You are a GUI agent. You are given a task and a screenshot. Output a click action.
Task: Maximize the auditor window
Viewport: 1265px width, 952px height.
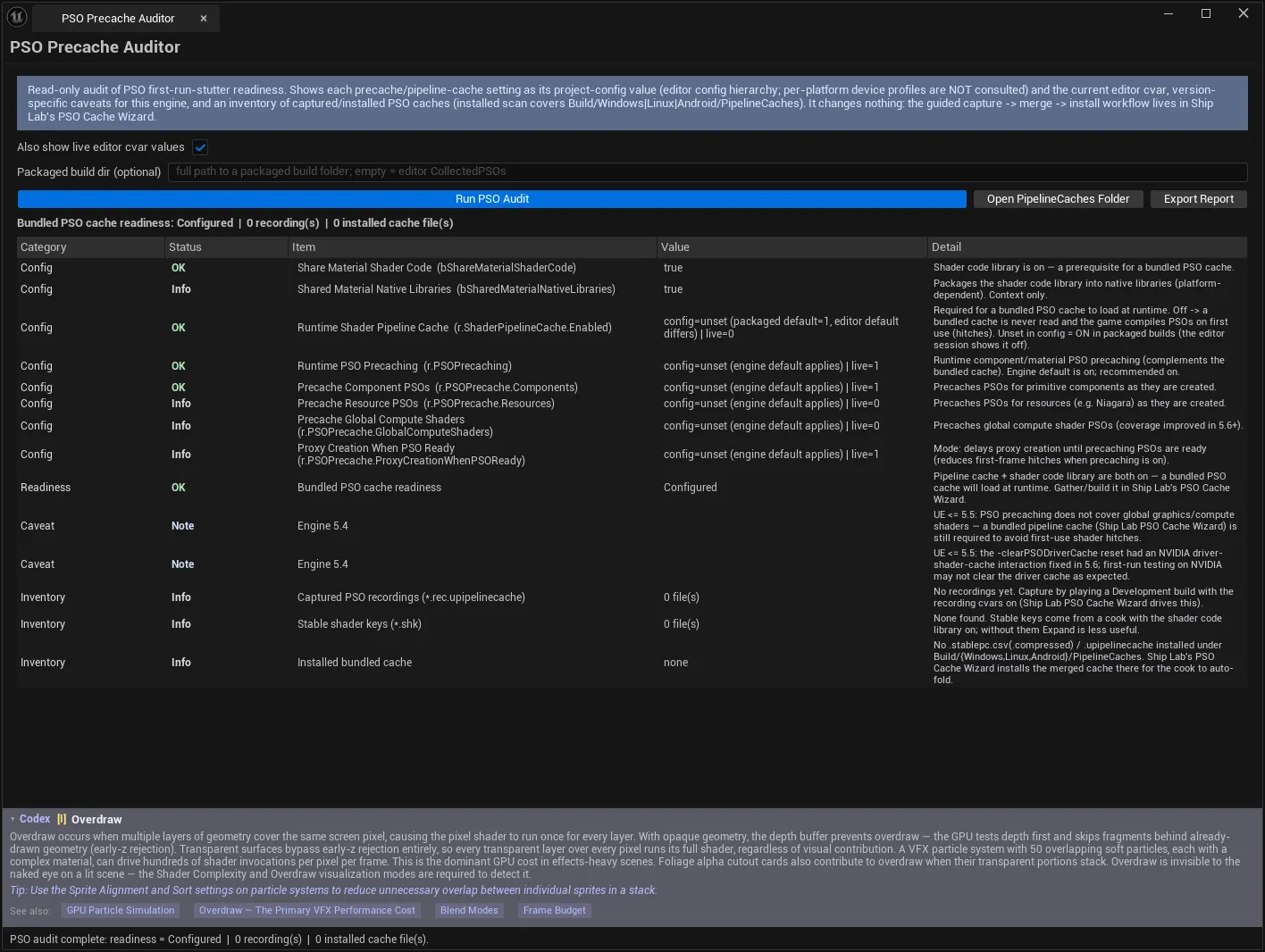(1206, 13)
